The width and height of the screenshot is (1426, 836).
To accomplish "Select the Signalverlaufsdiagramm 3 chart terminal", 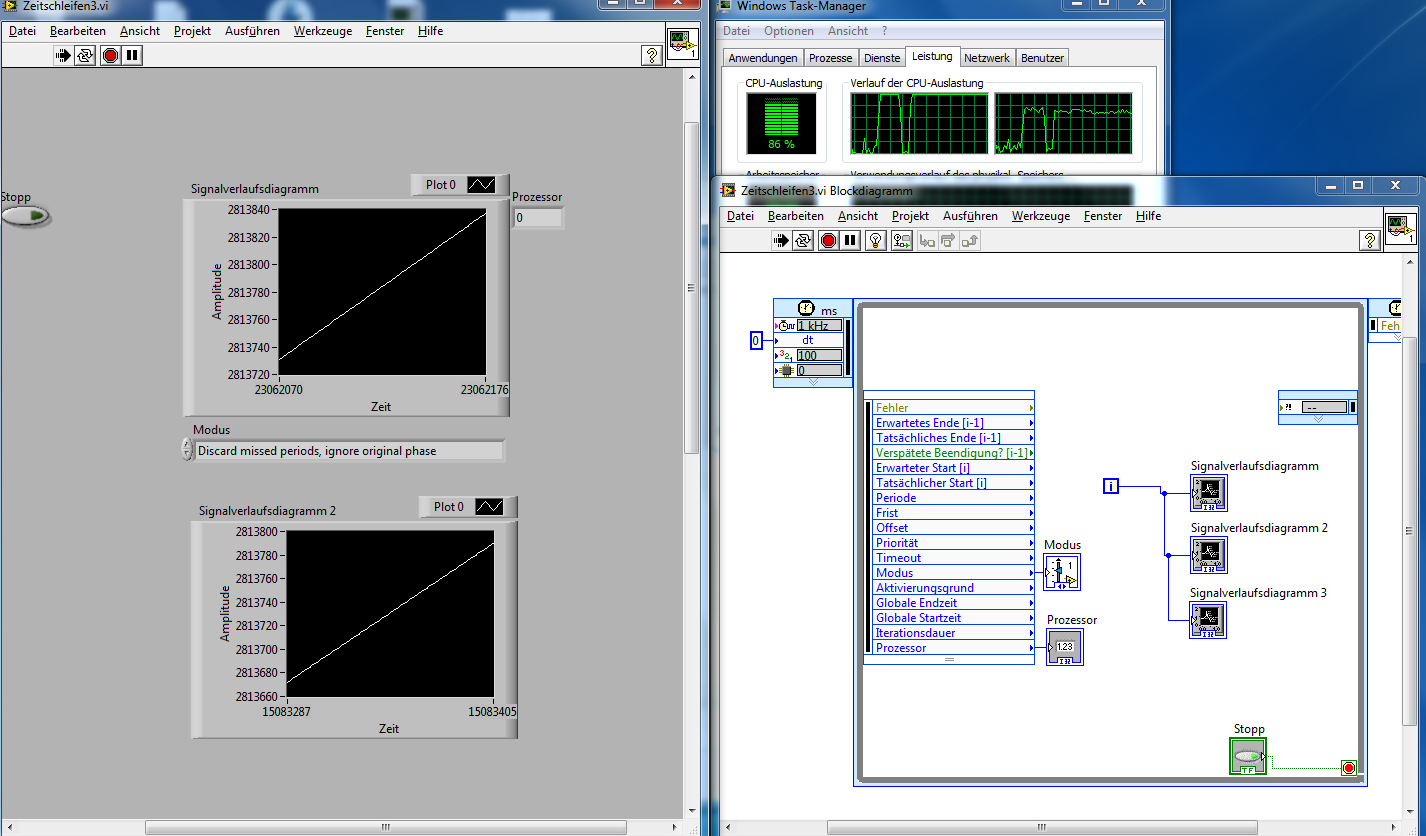I will click(x=1208, y=620).
